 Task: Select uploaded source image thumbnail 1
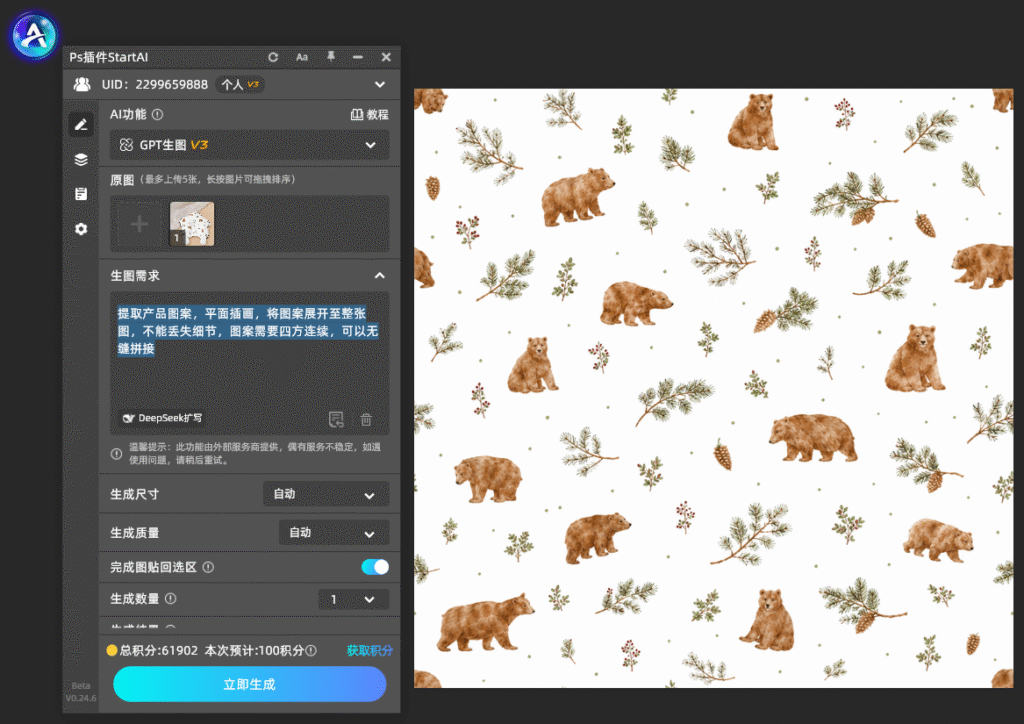tap(192, 224)
